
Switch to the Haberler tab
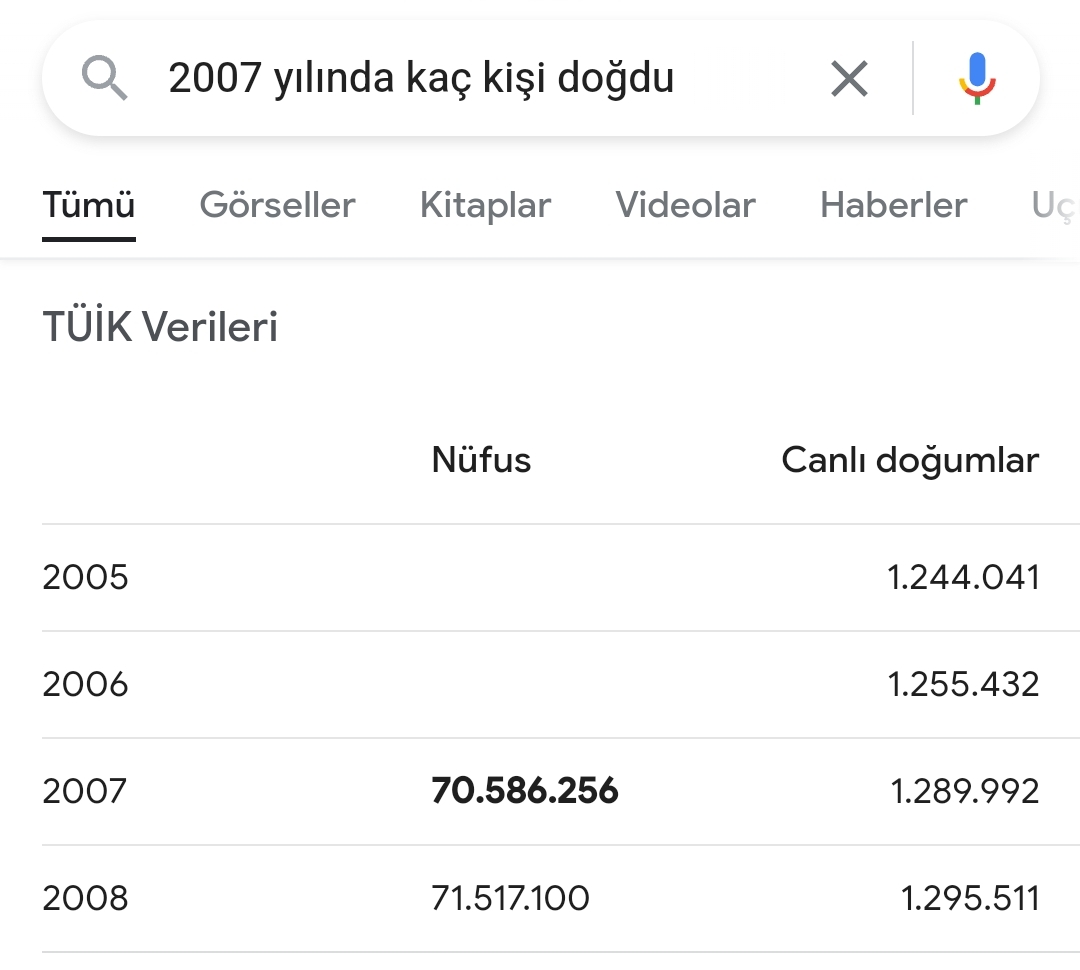click(x=893, y=205)
